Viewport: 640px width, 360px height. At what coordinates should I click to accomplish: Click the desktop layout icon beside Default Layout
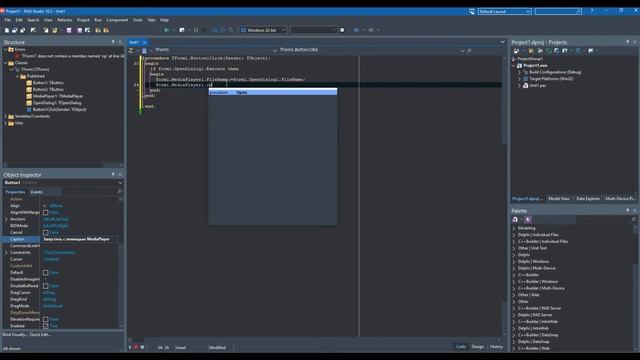tap(472, 11)
